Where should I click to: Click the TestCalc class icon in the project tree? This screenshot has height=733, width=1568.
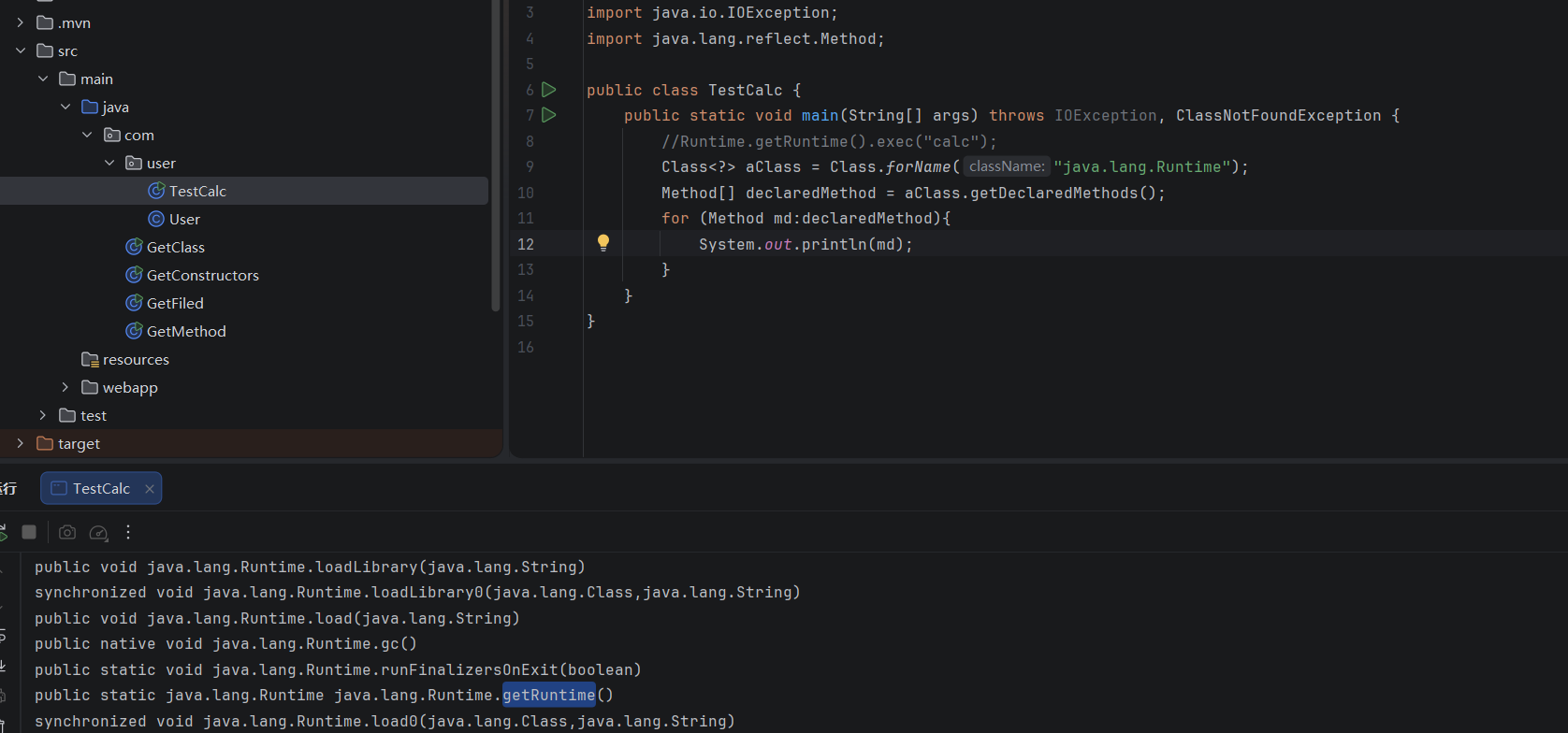coord(156,191)
